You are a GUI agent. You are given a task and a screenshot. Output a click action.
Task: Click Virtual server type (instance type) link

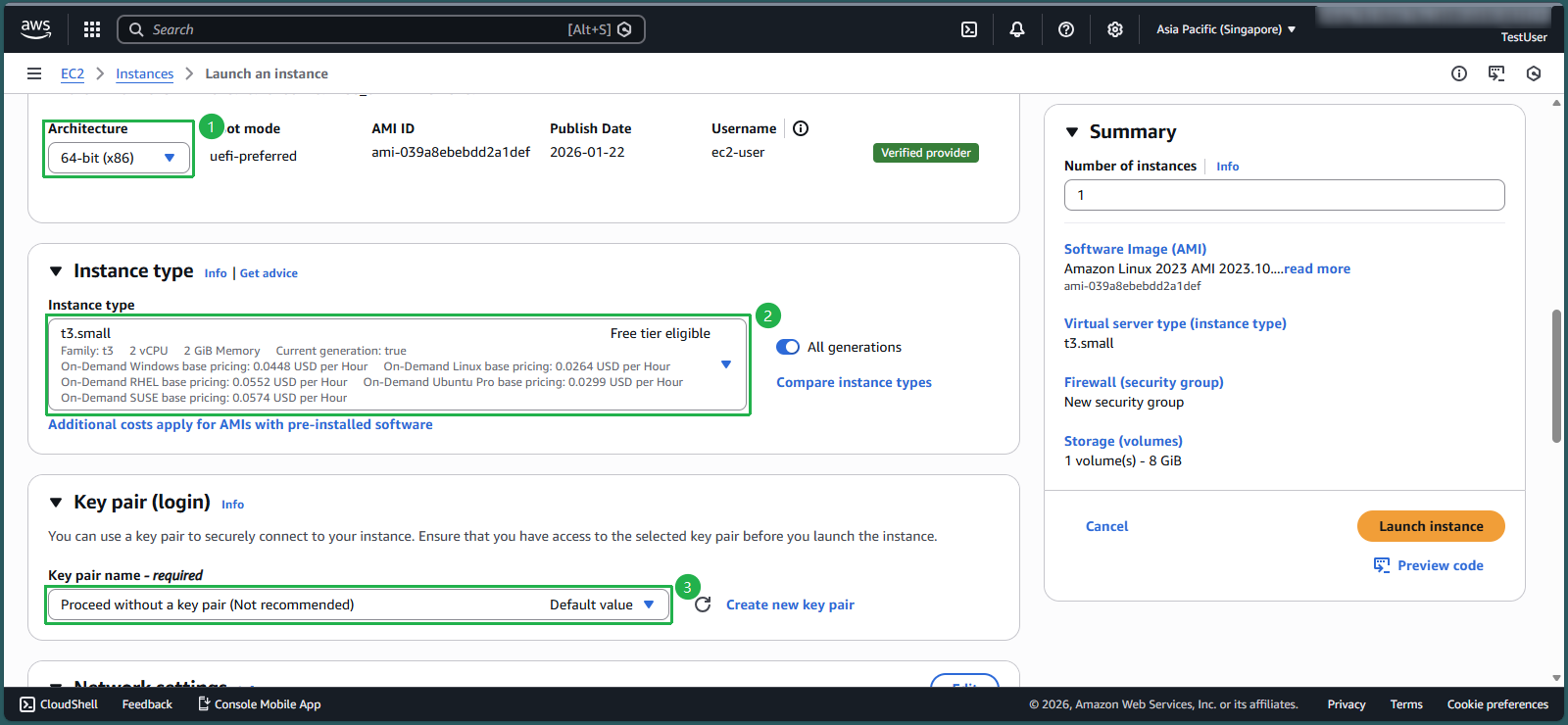1175,323
